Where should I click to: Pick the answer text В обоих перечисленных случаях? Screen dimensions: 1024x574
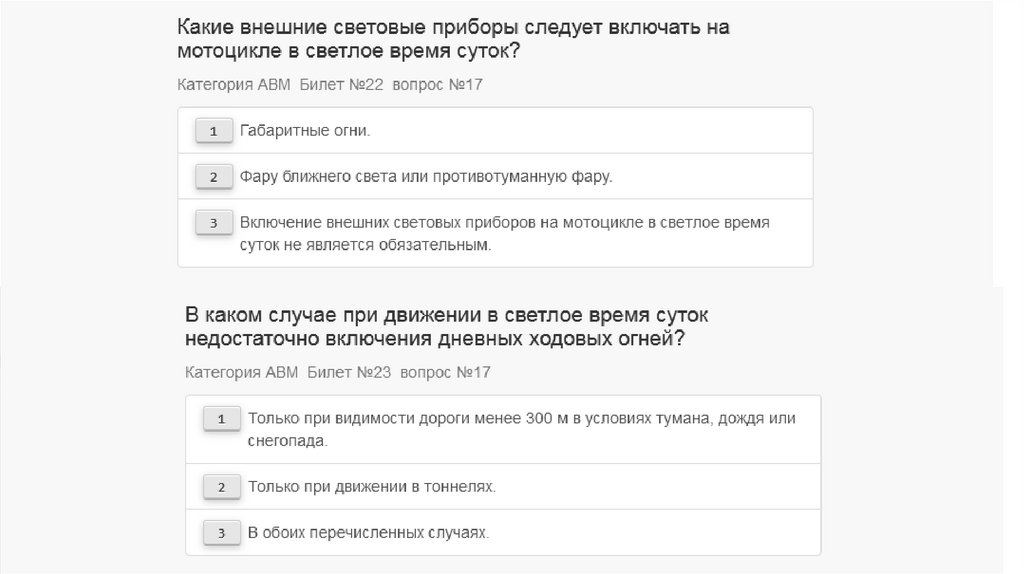[368, 533]
